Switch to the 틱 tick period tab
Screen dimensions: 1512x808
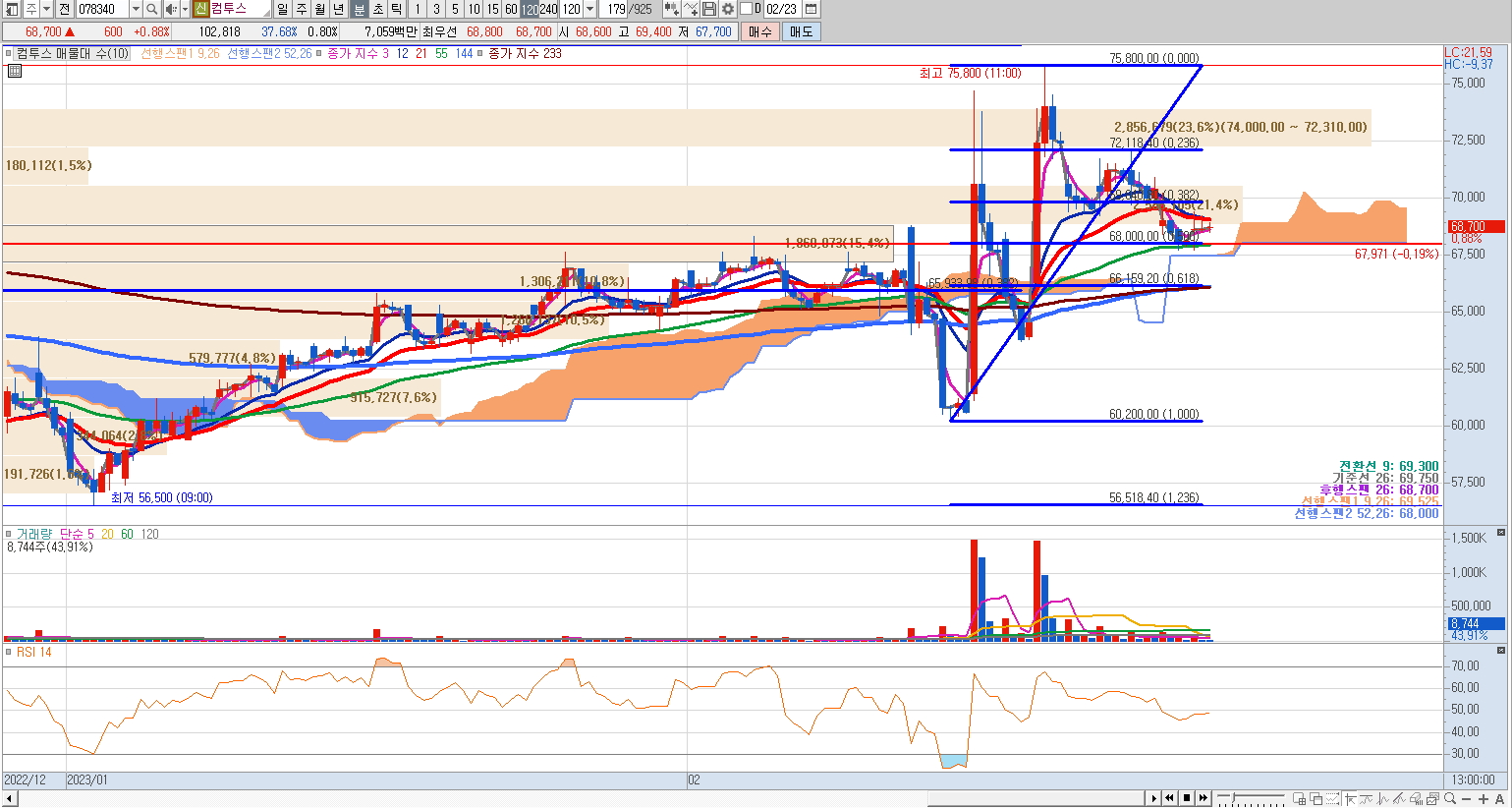click(x=396, y=9)
